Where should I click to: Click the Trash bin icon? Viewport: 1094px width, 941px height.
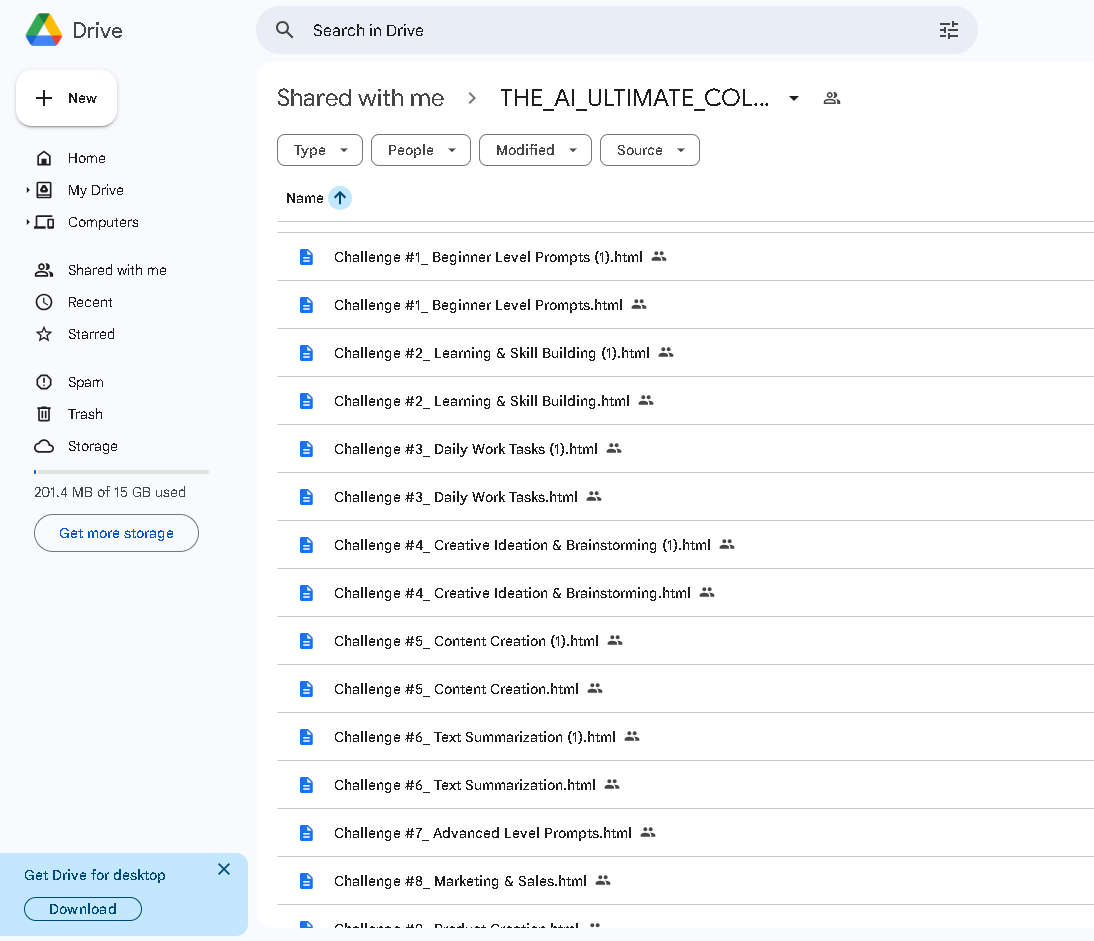pyautogui.click(x=44, y=414)
